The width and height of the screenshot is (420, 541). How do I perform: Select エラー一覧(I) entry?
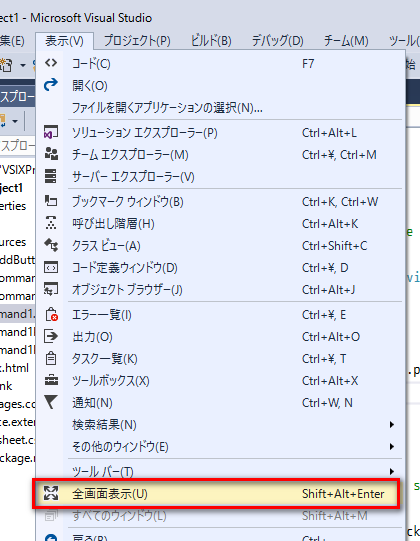[x=221, y=315]
